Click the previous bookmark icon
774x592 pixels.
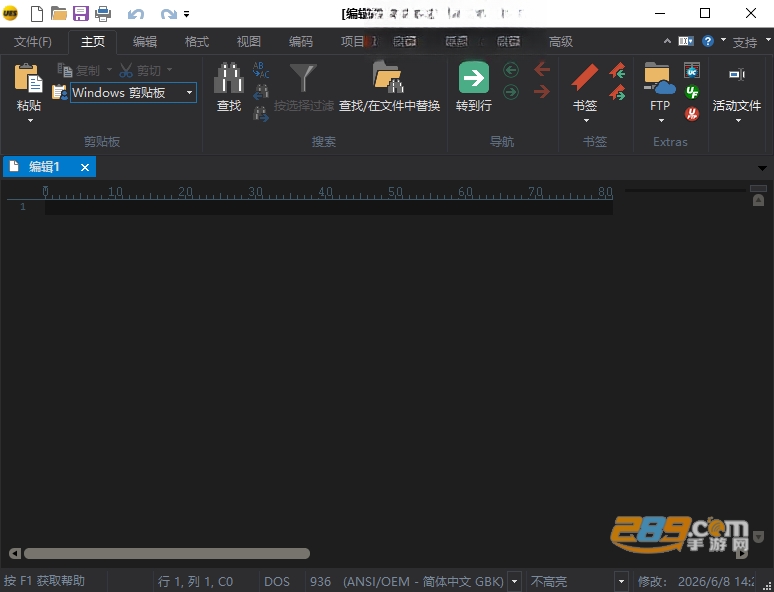[617, 71]
